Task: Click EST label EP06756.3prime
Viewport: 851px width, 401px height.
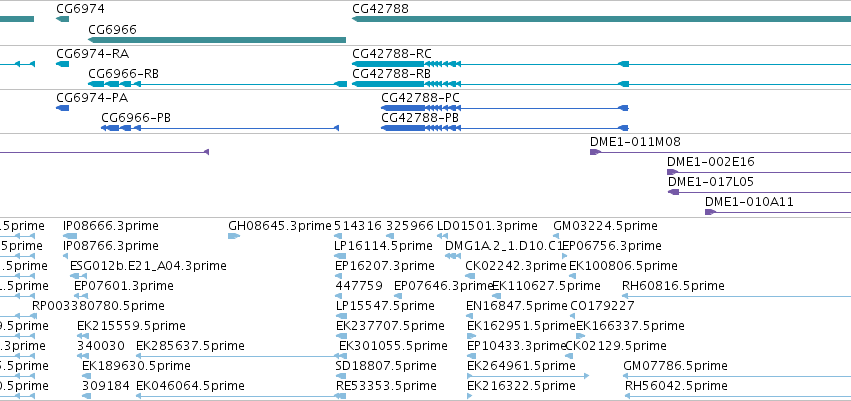Action: 612,246
